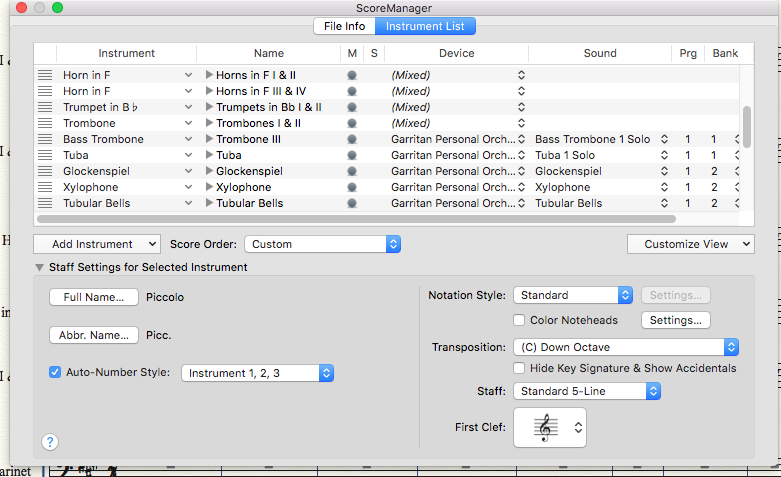The width and height of the screenshot is (781, 477).
Task: Click the Full Name button
Action: pyautogui.click(x=94, y=297)
